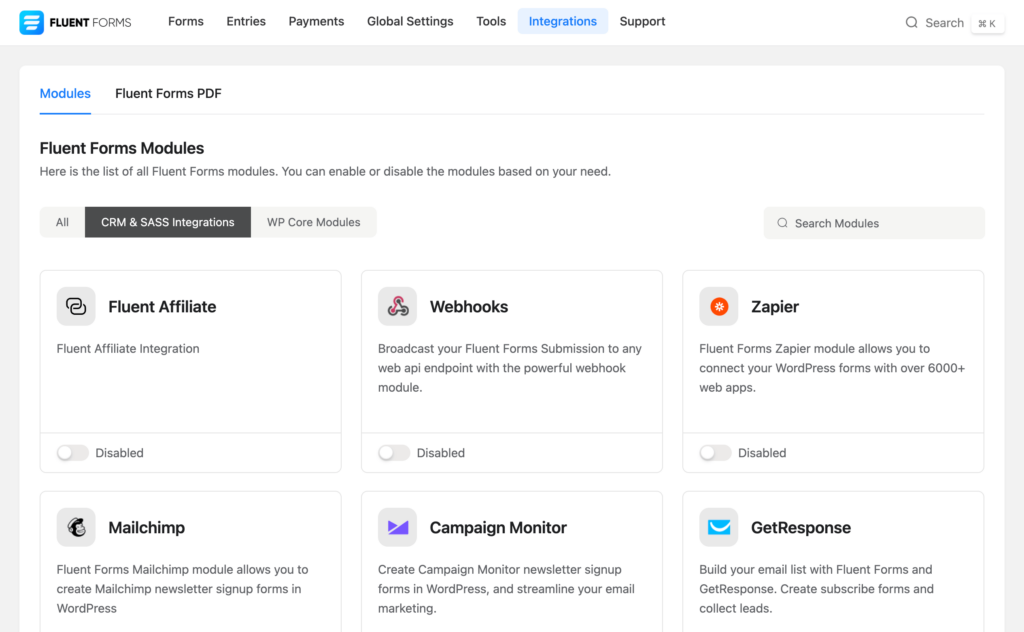Screen dimensions: 1024x632
Task: Switch to the Fluent Forms PDF tab
Action: point(167,93)
